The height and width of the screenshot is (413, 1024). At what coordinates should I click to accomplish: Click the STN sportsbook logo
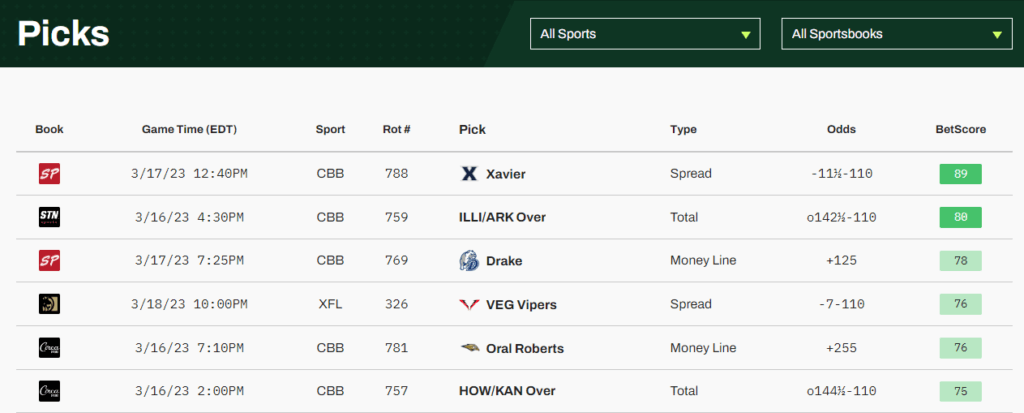(49, 217)
